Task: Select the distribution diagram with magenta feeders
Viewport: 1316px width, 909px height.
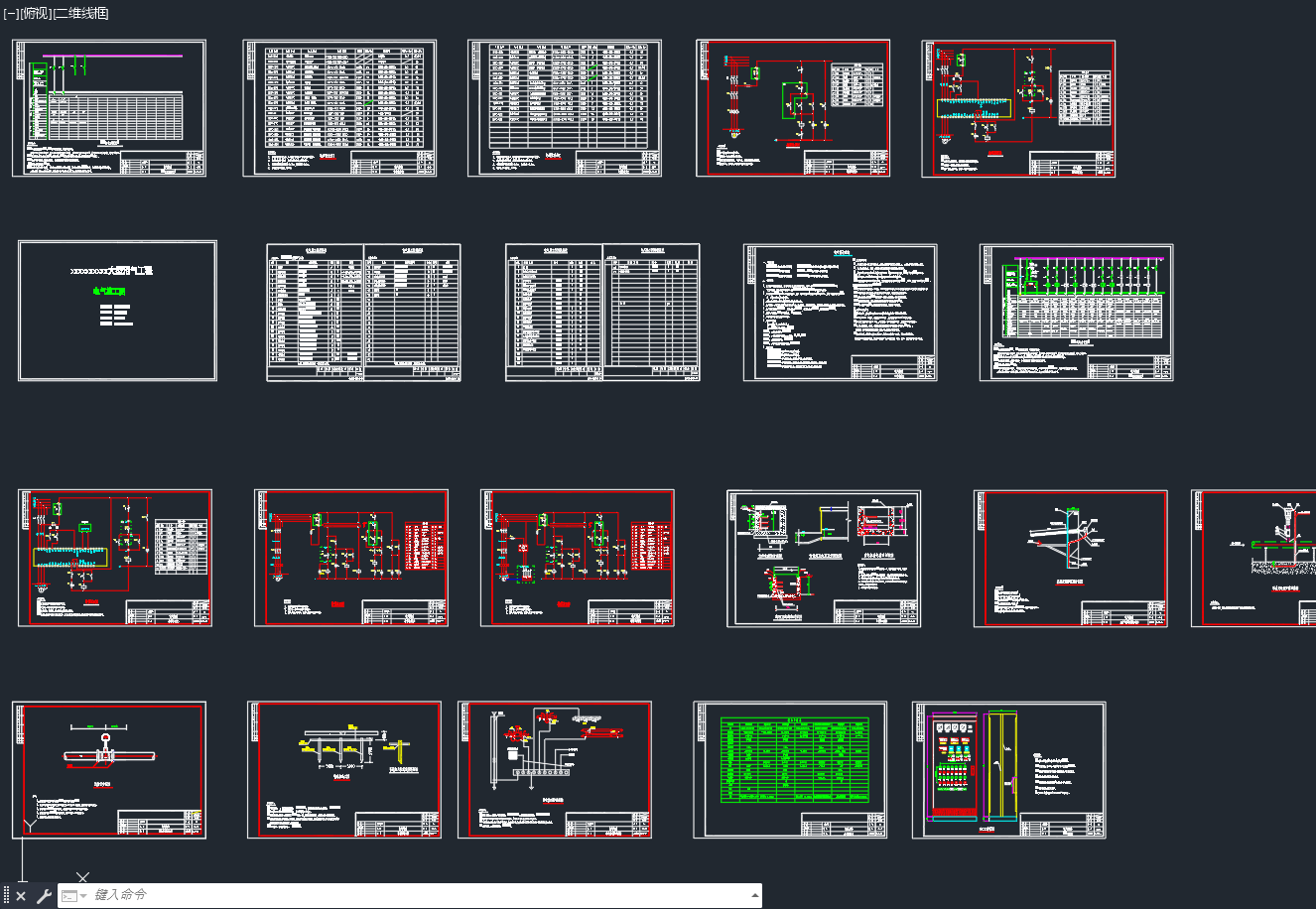Action: [x=1077, y=313]
